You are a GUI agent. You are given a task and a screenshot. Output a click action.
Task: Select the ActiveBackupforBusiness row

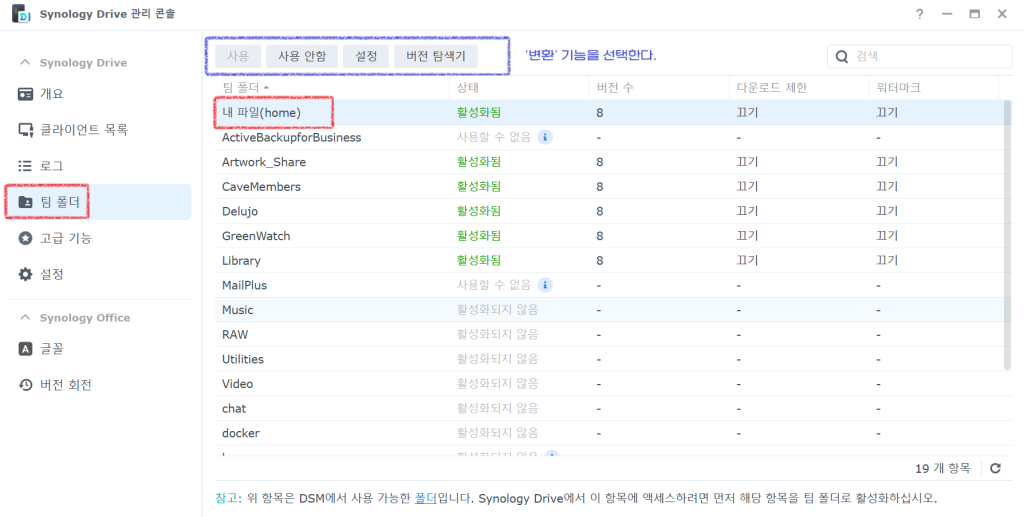coord(609,137)
